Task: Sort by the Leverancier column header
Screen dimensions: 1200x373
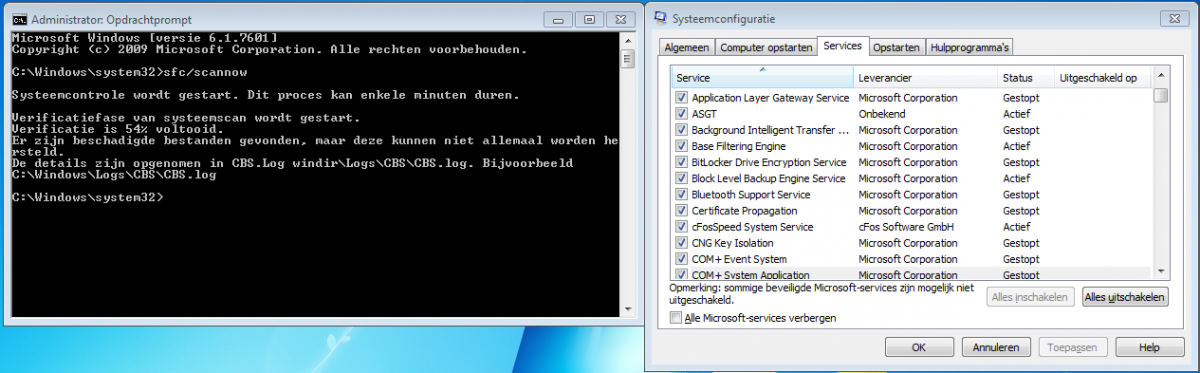Action: (926, 78)
